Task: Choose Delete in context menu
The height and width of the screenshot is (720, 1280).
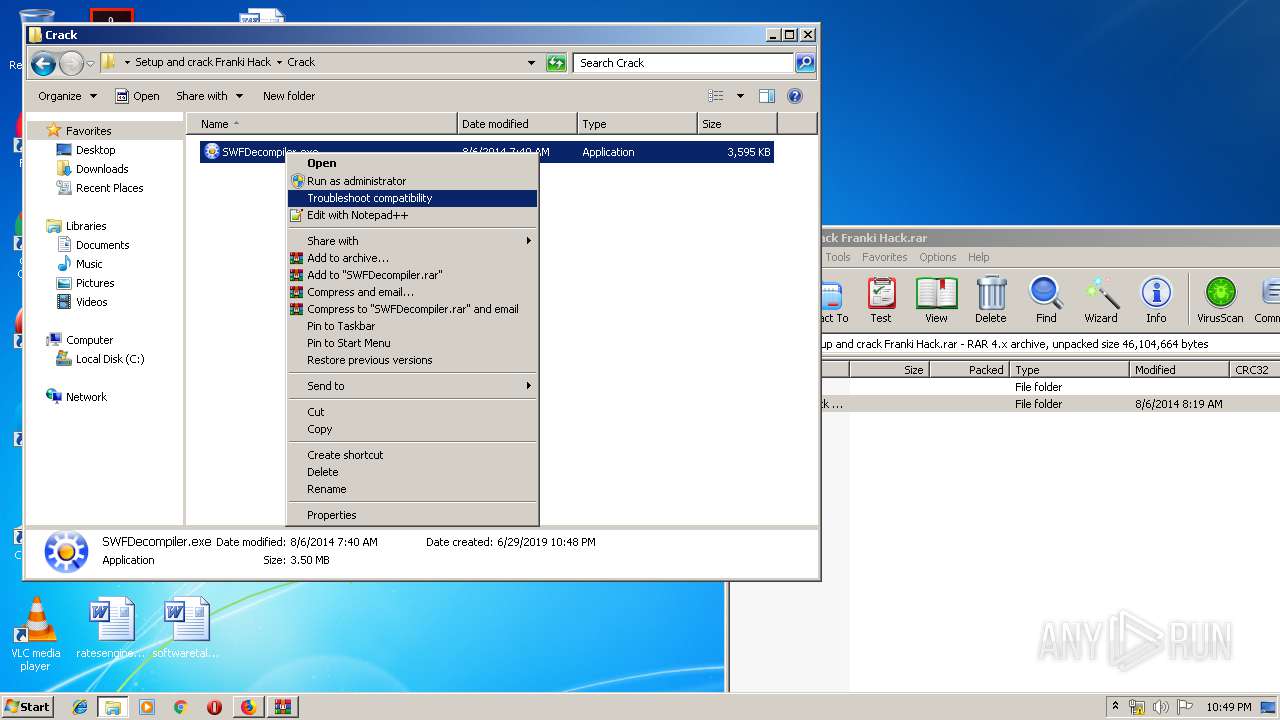Action: coord(412,472)
